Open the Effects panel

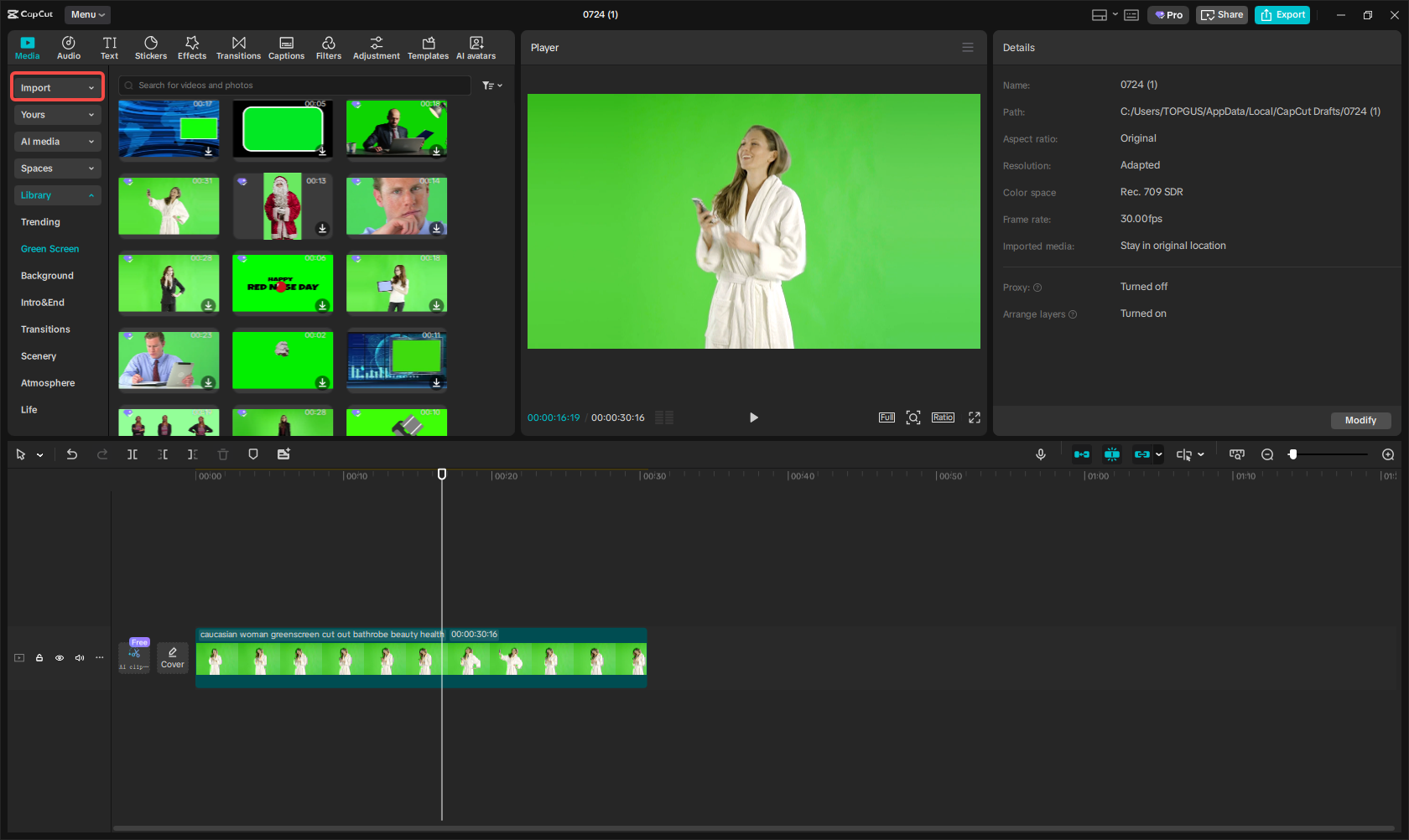click(192, 47)
